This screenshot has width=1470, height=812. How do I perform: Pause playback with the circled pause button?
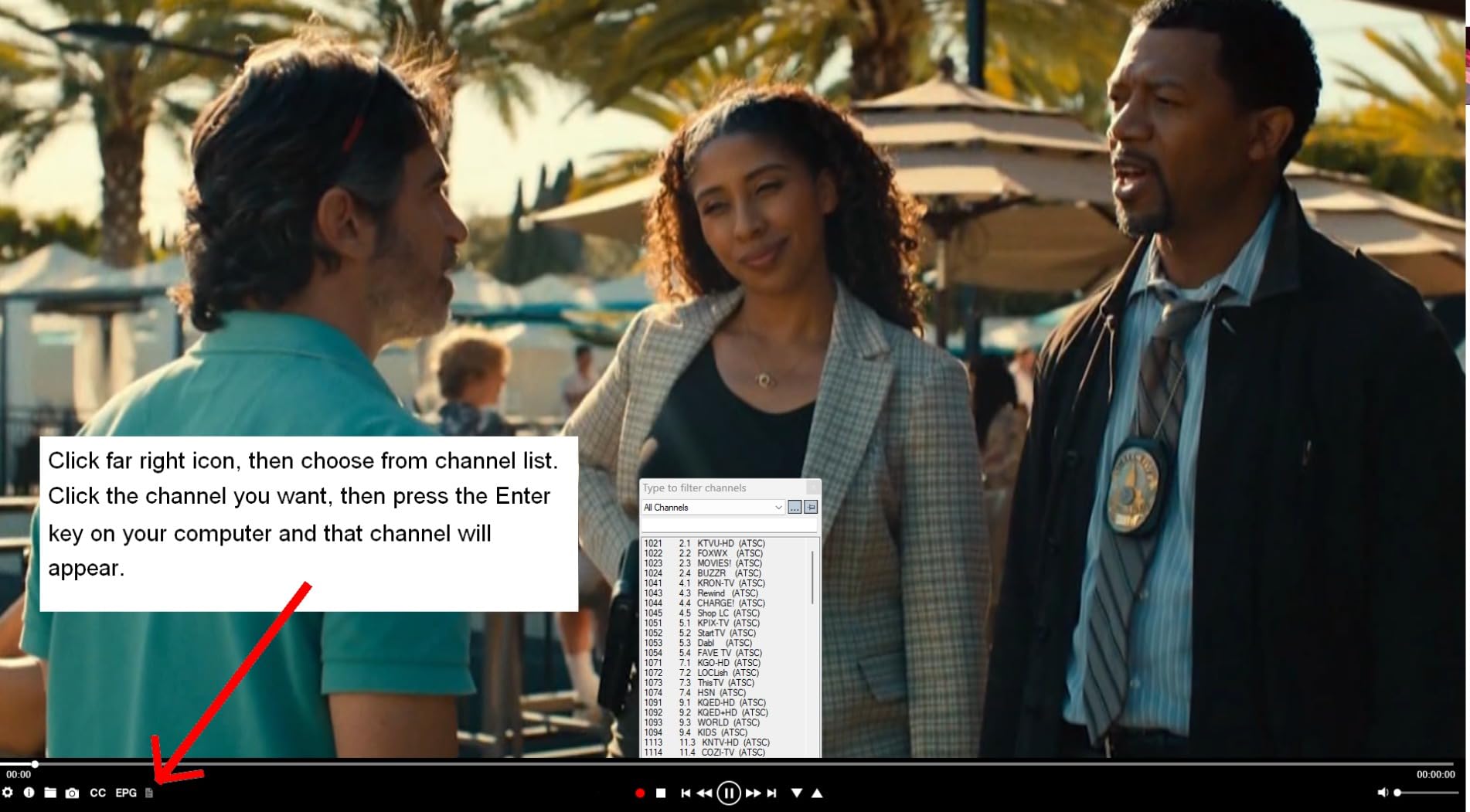(x=728, y=793)
